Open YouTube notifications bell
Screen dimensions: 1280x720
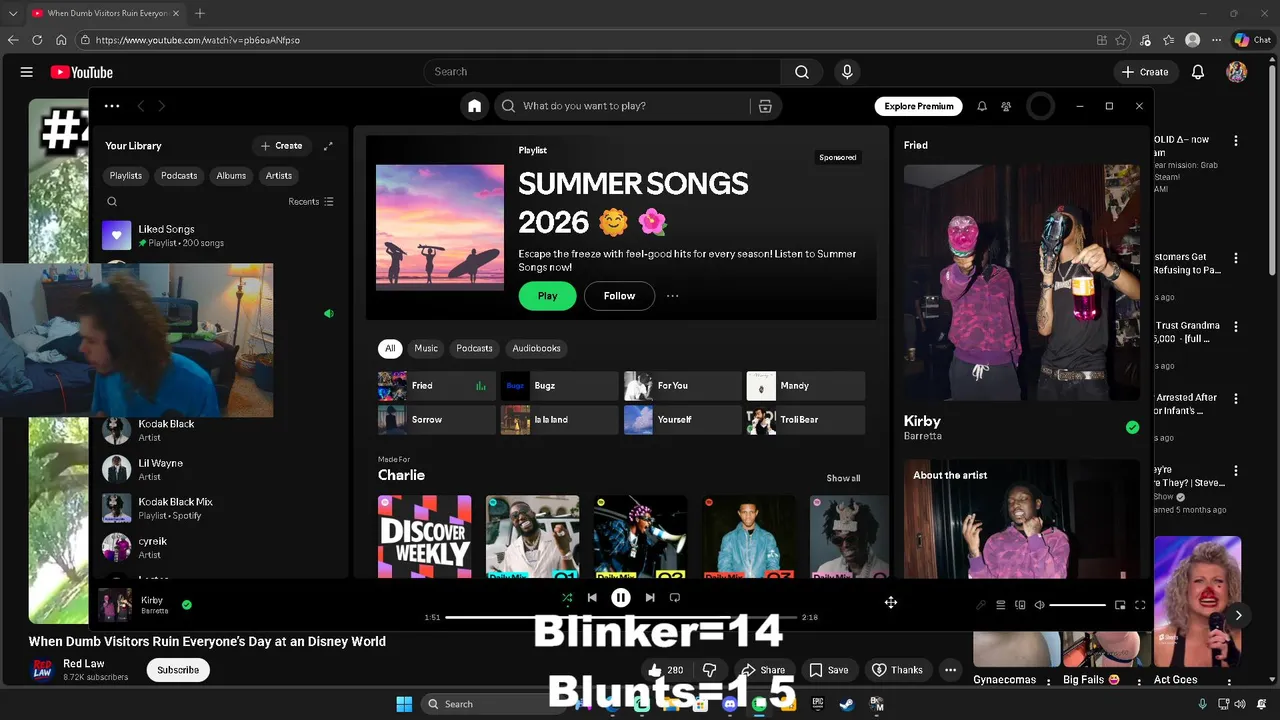tap(1198, 72)
